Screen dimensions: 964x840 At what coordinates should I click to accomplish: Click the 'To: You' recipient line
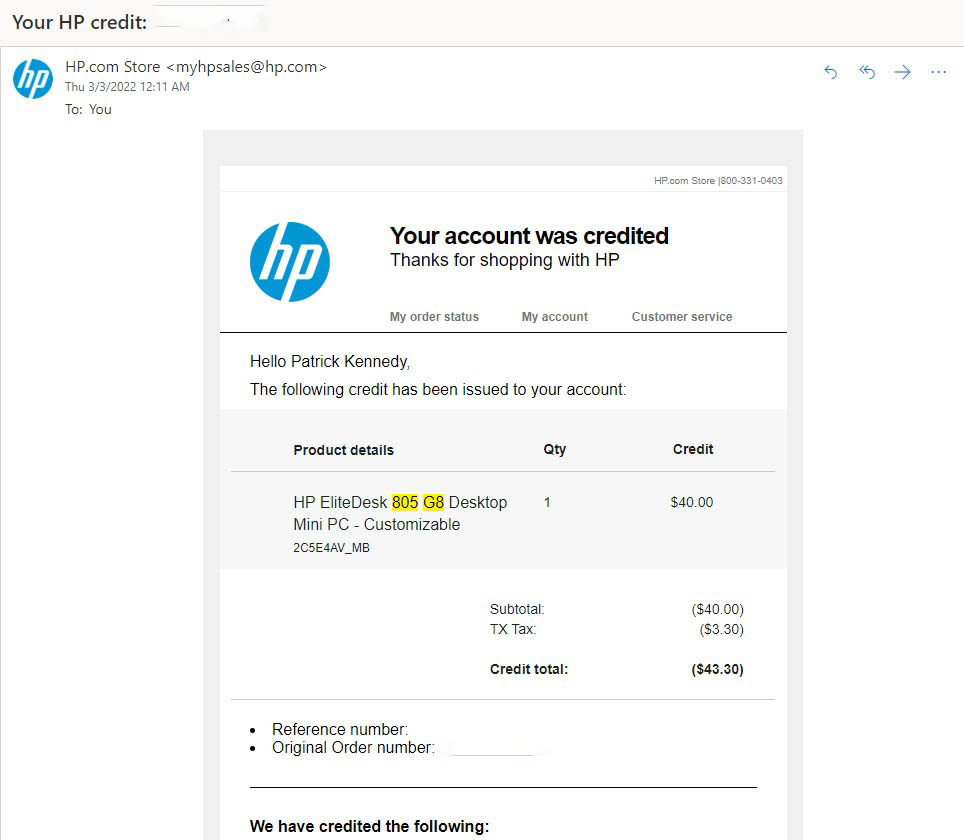click(x=88, y=109)
